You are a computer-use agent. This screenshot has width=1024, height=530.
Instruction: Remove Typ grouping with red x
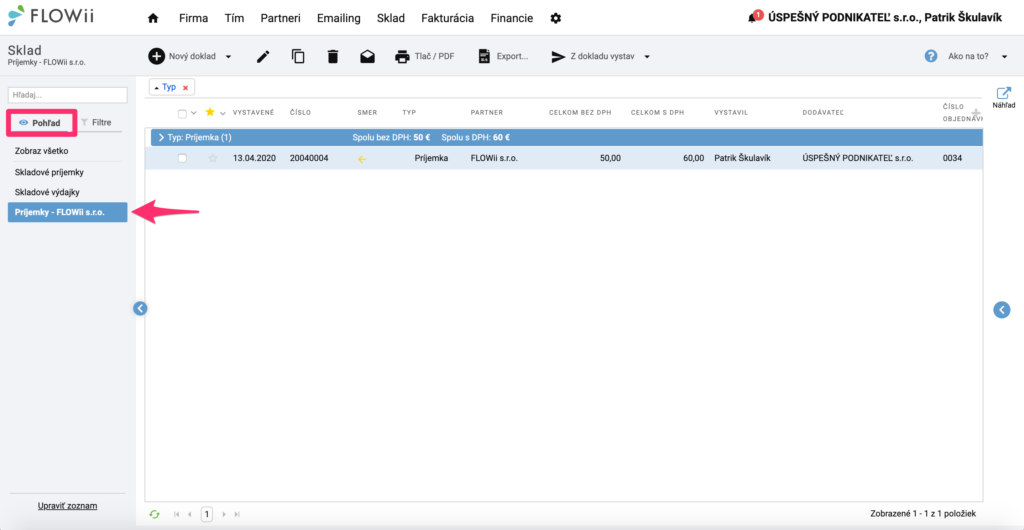tap(185, 87)
